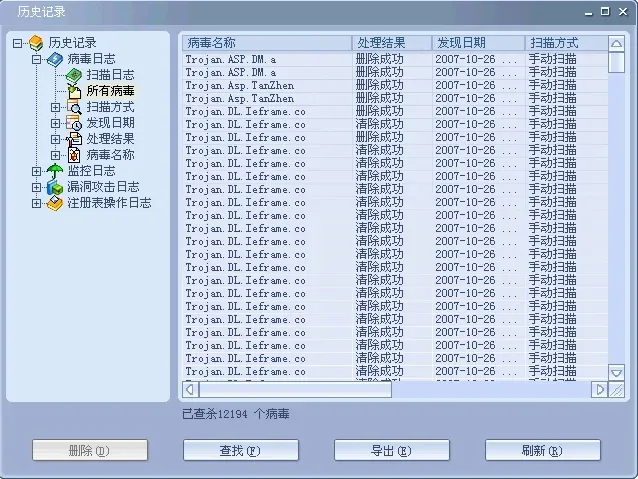Click the 漏洞攻击日志 icon
This screenshot has height=479, width=638.
55,187
